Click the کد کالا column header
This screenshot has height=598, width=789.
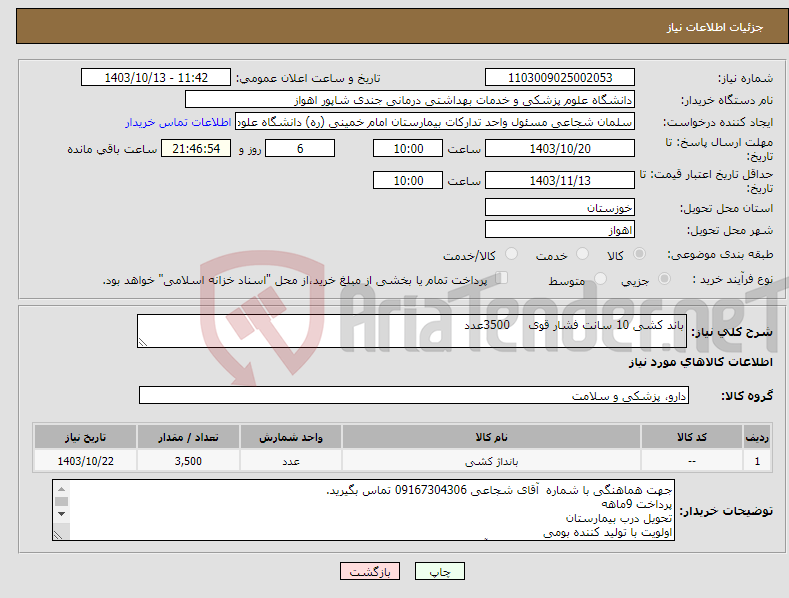(692, 437)
